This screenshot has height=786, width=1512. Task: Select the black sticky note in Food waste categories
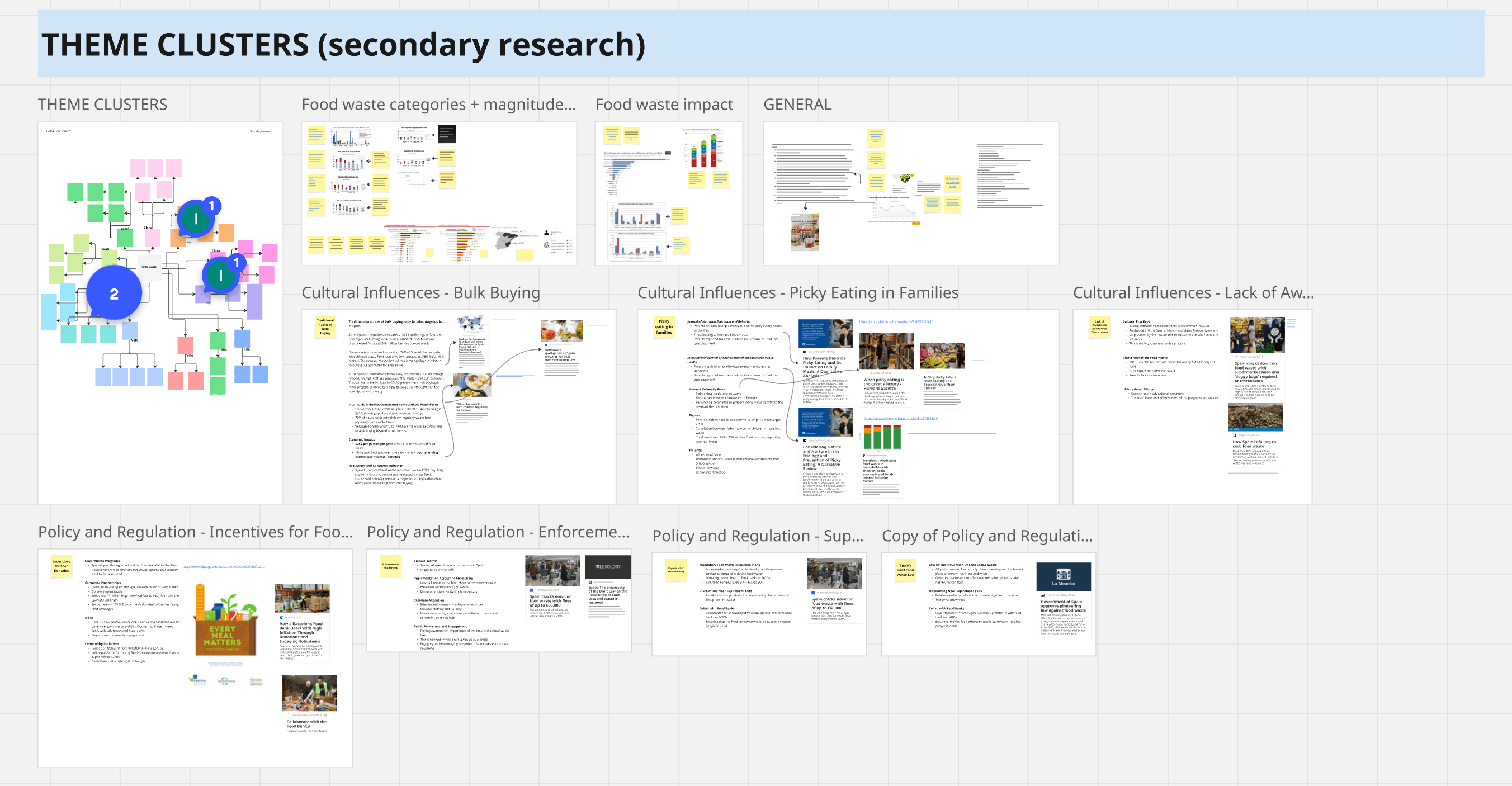[447, 134]
